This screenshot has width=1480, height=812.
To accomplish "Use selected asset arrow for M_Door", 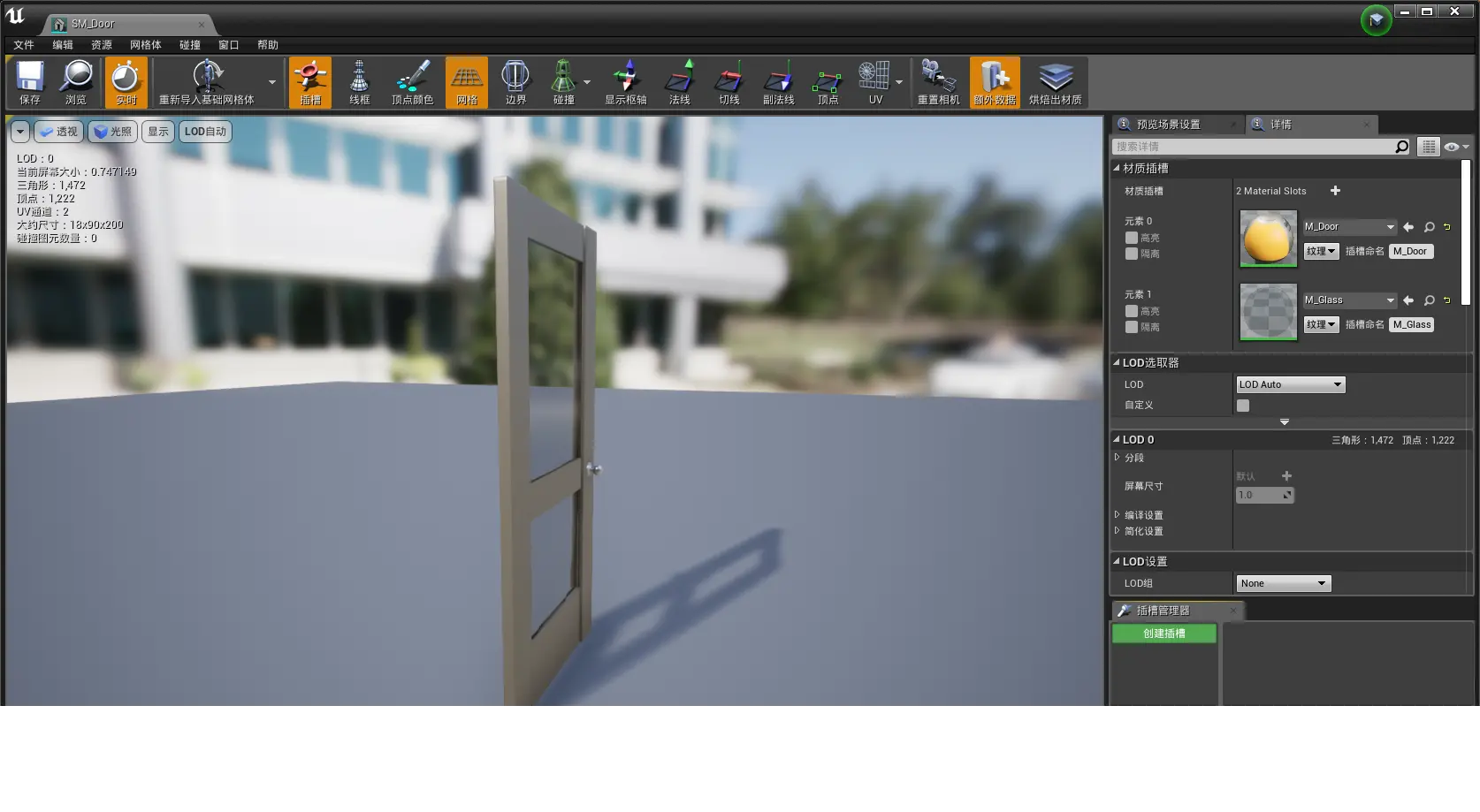I will coord(1408,227).
